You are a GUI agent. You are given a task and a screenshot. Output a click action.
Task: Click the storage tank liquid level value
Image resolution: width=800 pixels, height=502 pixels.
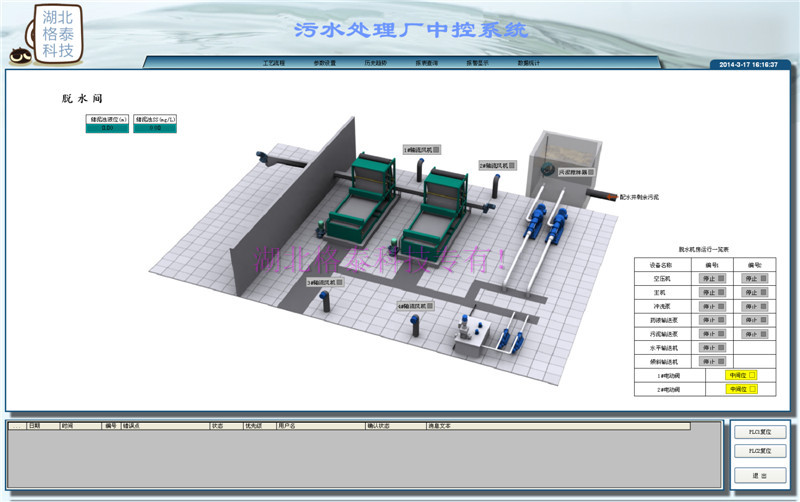point(107,128)
